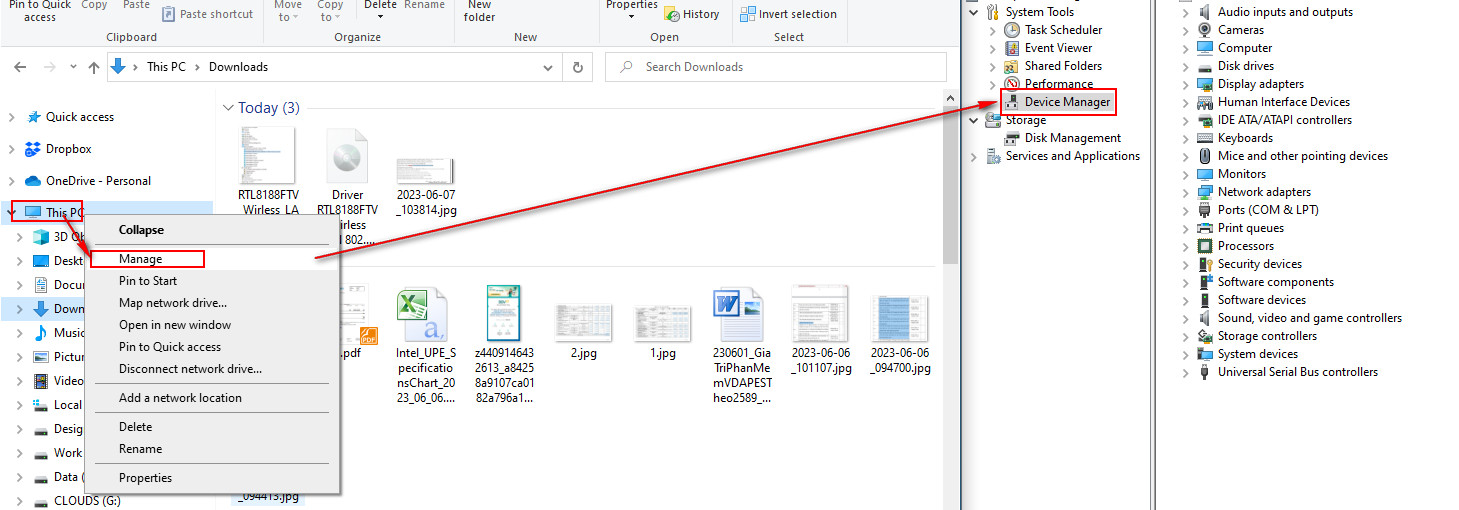Select Disk Management under Storage
Viewport: 1459px width, 510px height.
coord(1072,138)
